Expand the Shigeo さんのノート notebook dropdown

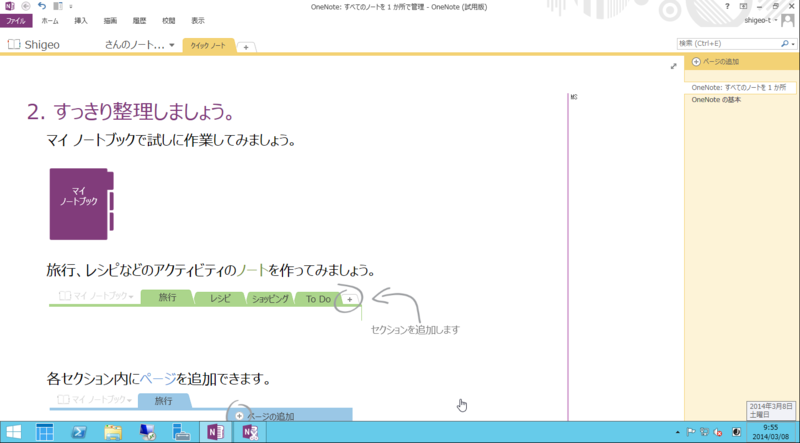(171, 45)
